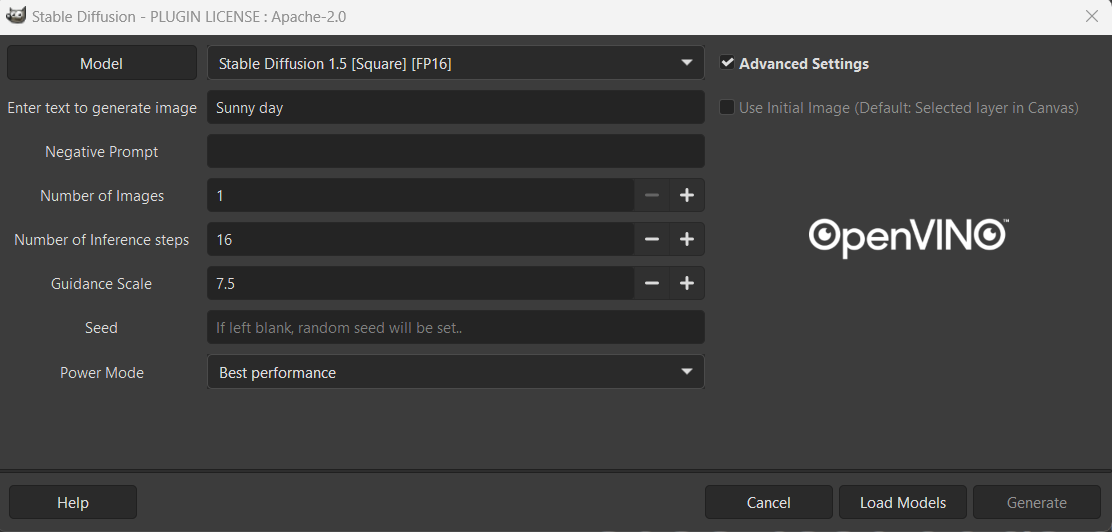The height and width of the screenshot is (532, 1112).
Task: Click the Model button
Action: pos(101,63)
